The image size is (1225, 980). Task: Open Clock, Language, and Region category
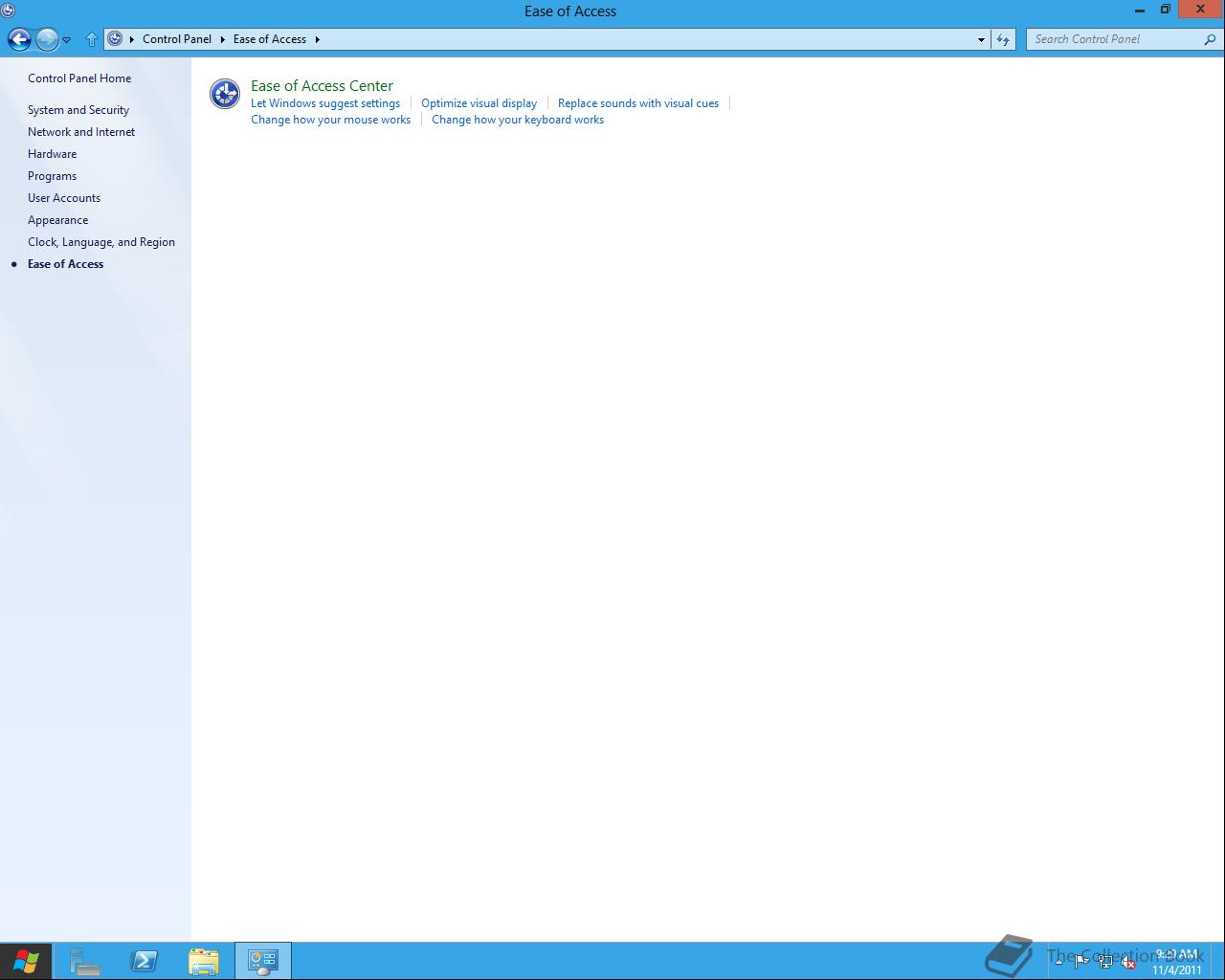pos(101,242)
